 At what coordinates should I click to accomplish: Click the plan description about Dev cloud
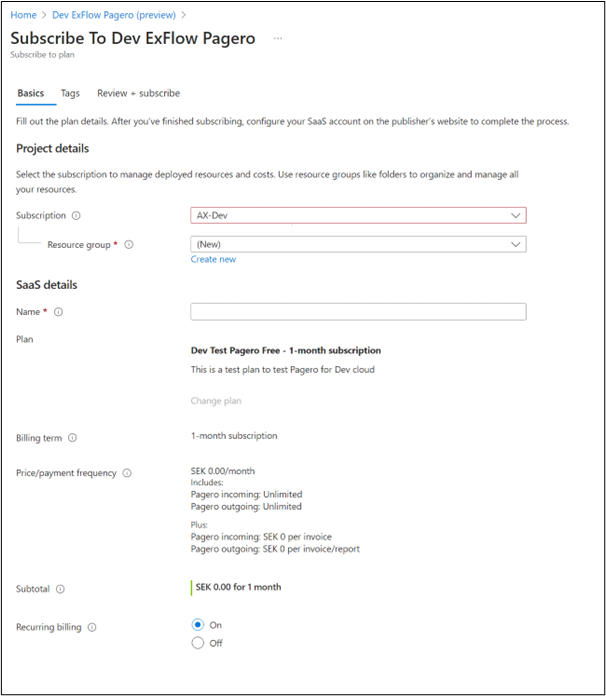(283, 369)
